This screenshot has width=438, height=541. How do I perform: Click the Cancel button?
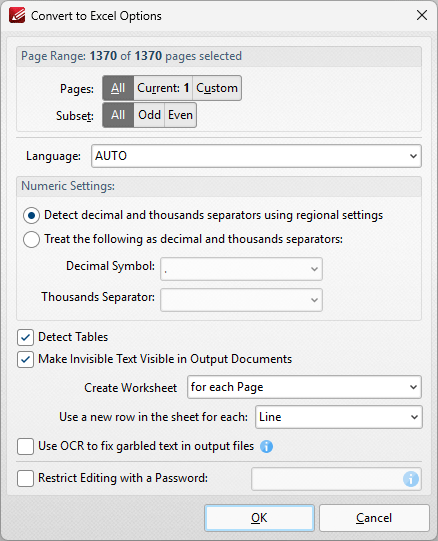tap(374, 518)
